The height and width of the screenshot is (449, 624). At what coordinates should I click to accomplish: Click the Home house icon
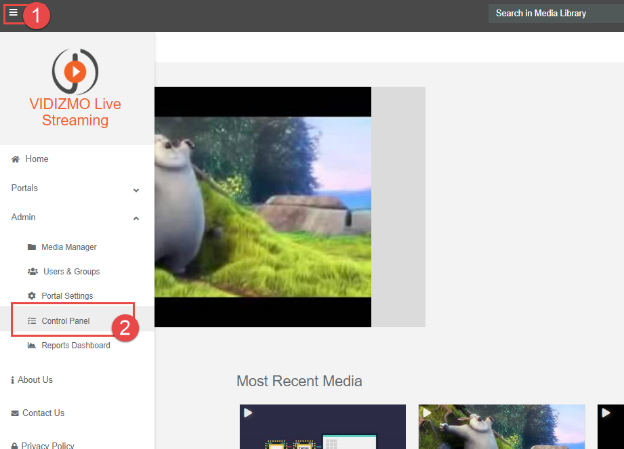[x=15, y=159]
